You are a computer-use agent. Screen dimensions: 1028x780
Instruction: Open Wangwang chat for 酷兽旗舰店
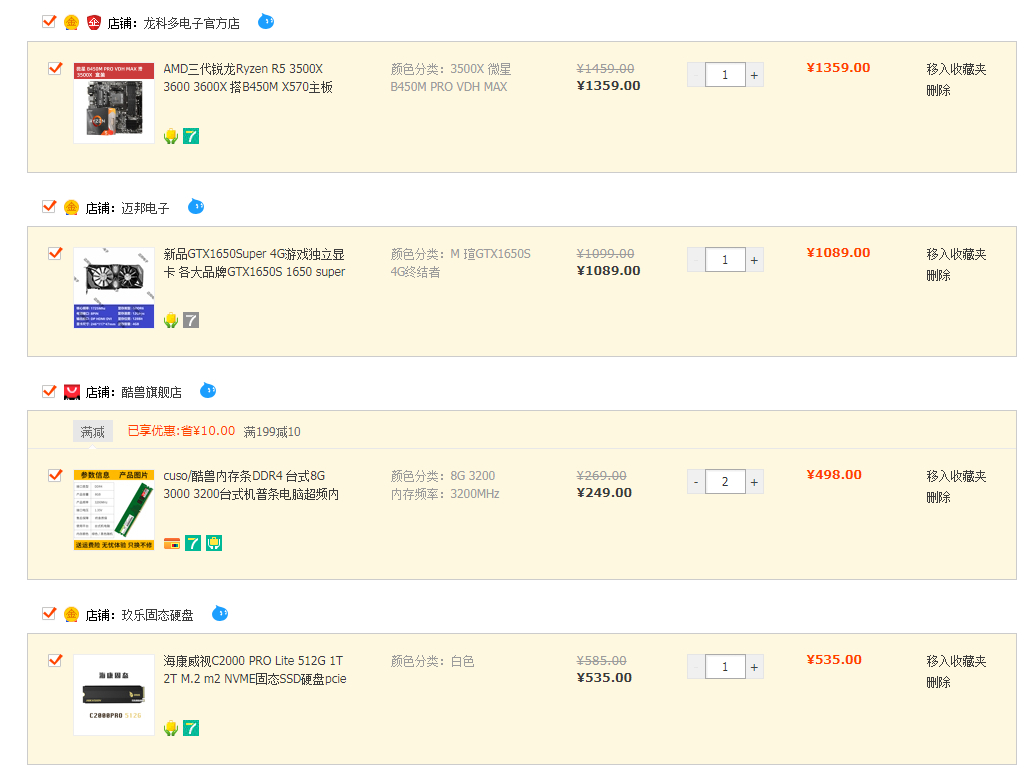(208, 391)
